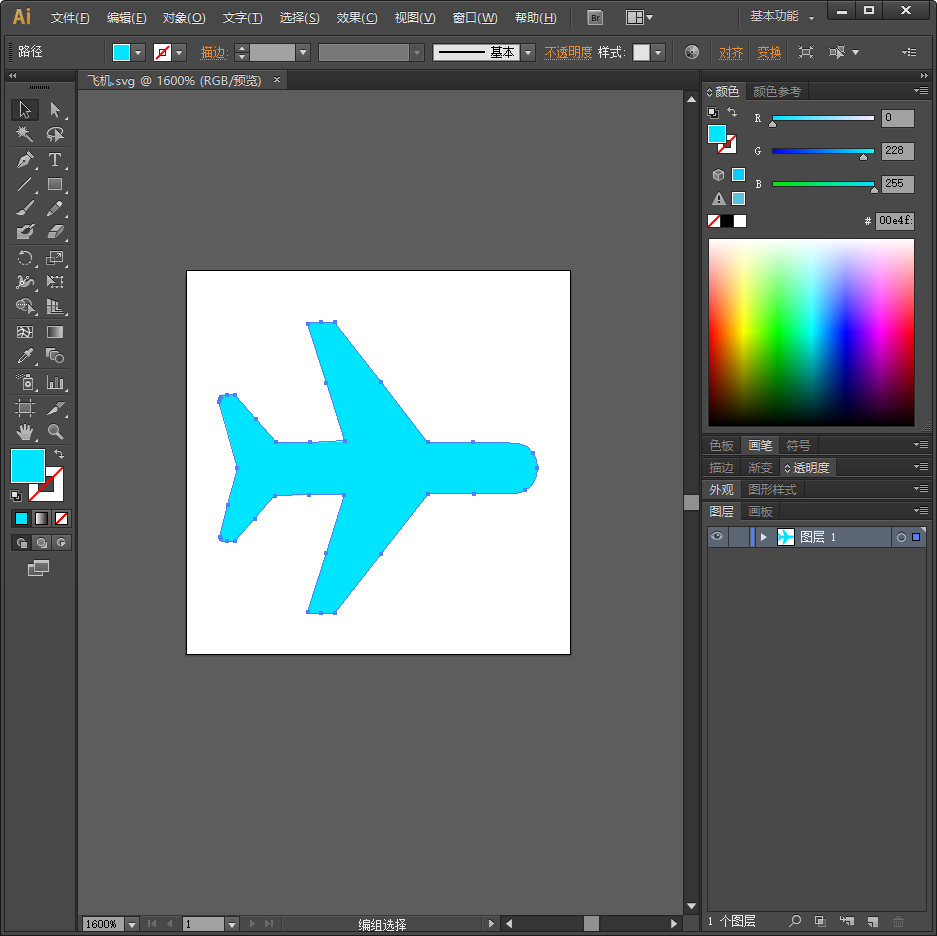Viewport: 937px width, 936px height.
Task: Pick the Line Segment tool
Action: [x=25, y=184]
